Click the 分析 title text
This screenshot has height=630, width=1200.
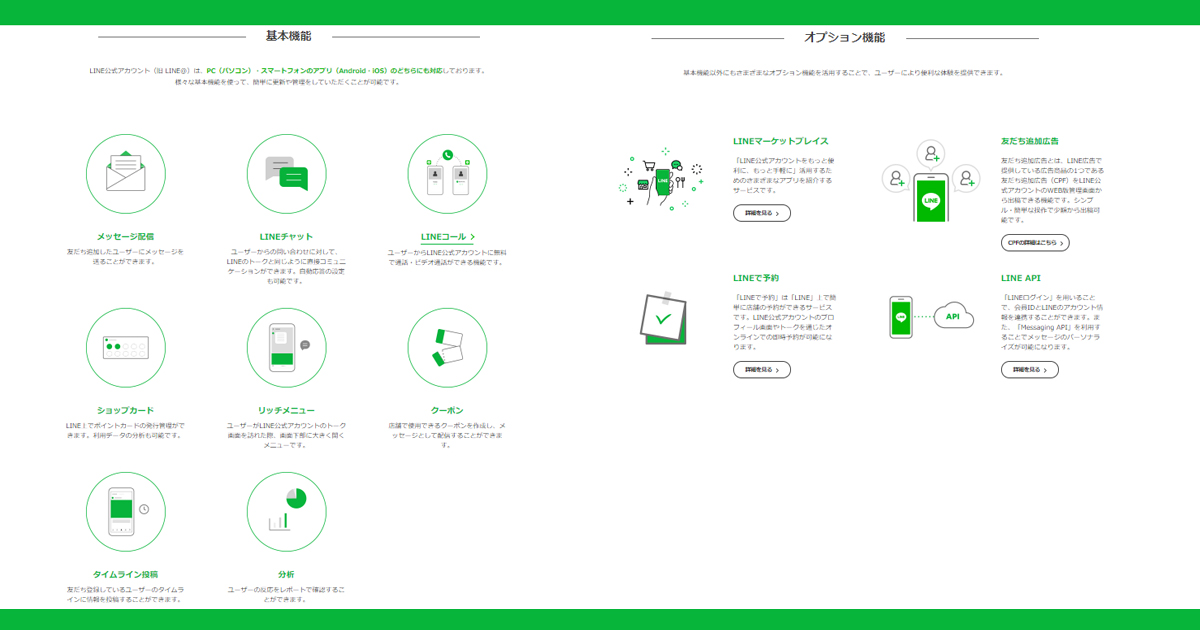286,575
